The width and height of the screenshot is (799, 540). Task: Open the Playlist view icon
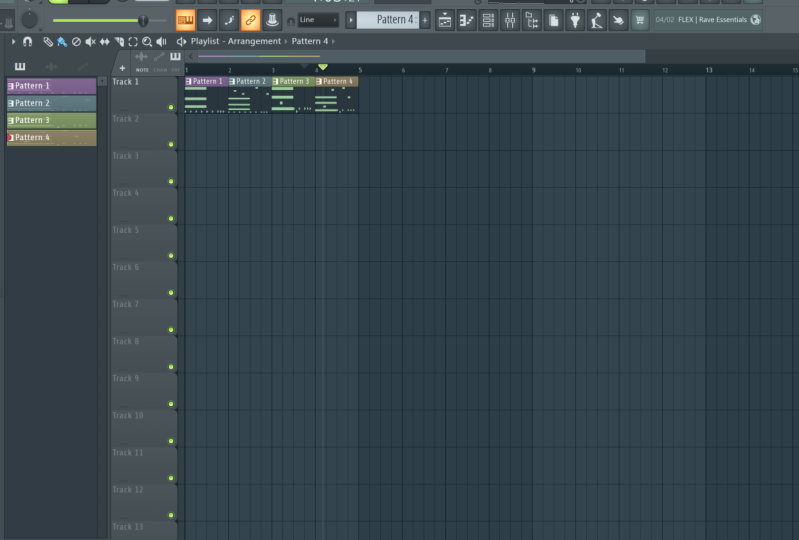(x=445, y=20)
